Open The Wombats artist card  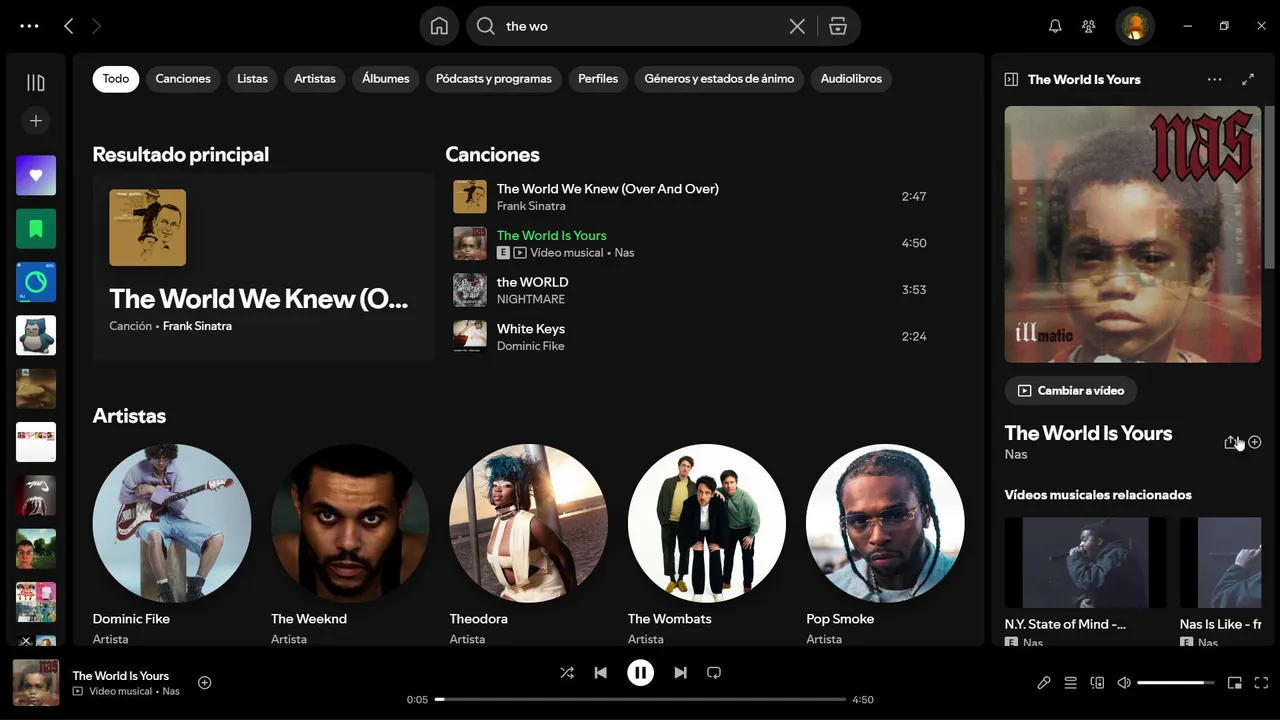pos(707,545)
